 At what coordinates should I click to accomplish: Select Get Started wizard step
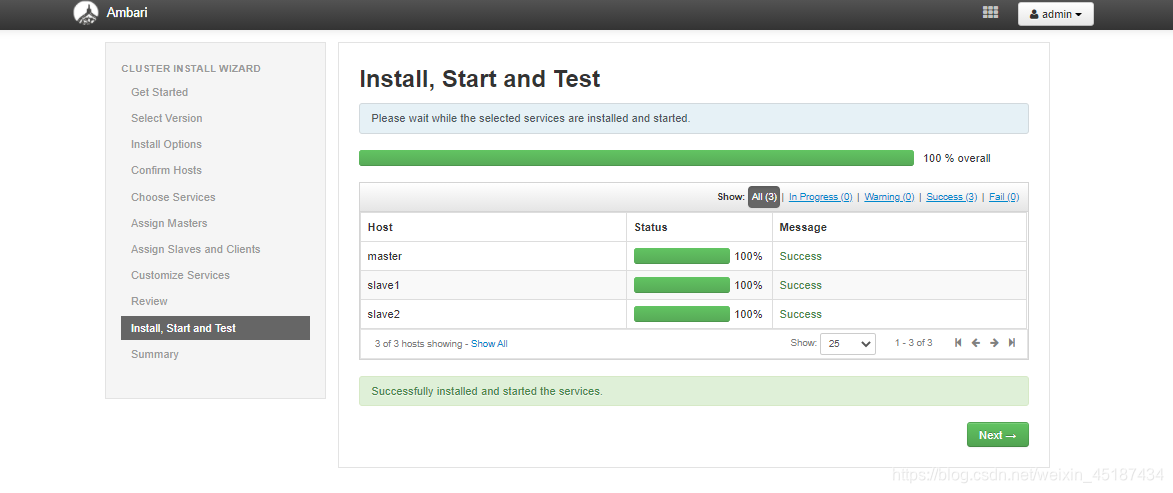(x=159, y=92)
